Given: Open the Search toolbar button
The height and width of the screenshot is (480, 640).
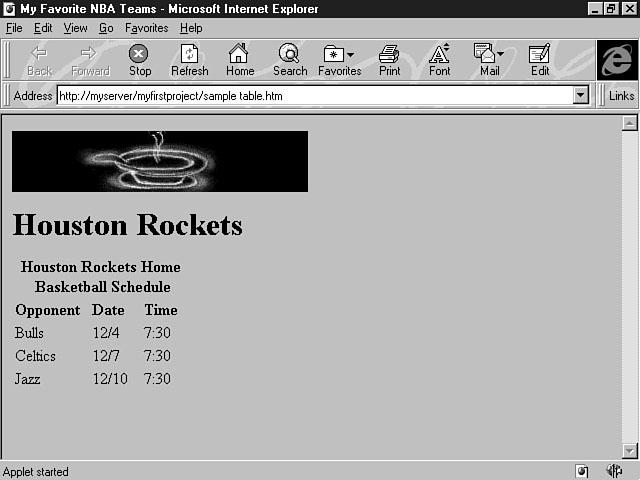Looking at the screenshot, I should tap(290, 59).
